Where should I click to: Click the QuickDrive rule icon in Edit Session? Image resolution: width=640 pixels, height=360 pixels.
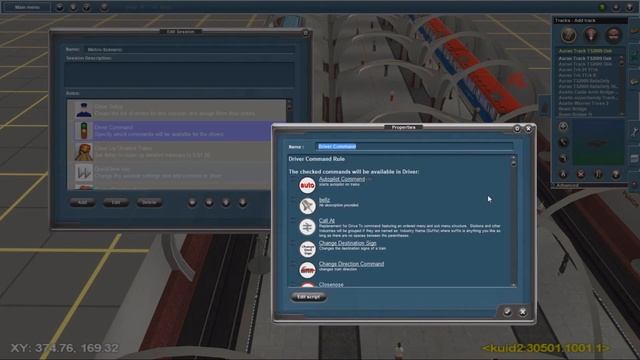click(84, 173)
